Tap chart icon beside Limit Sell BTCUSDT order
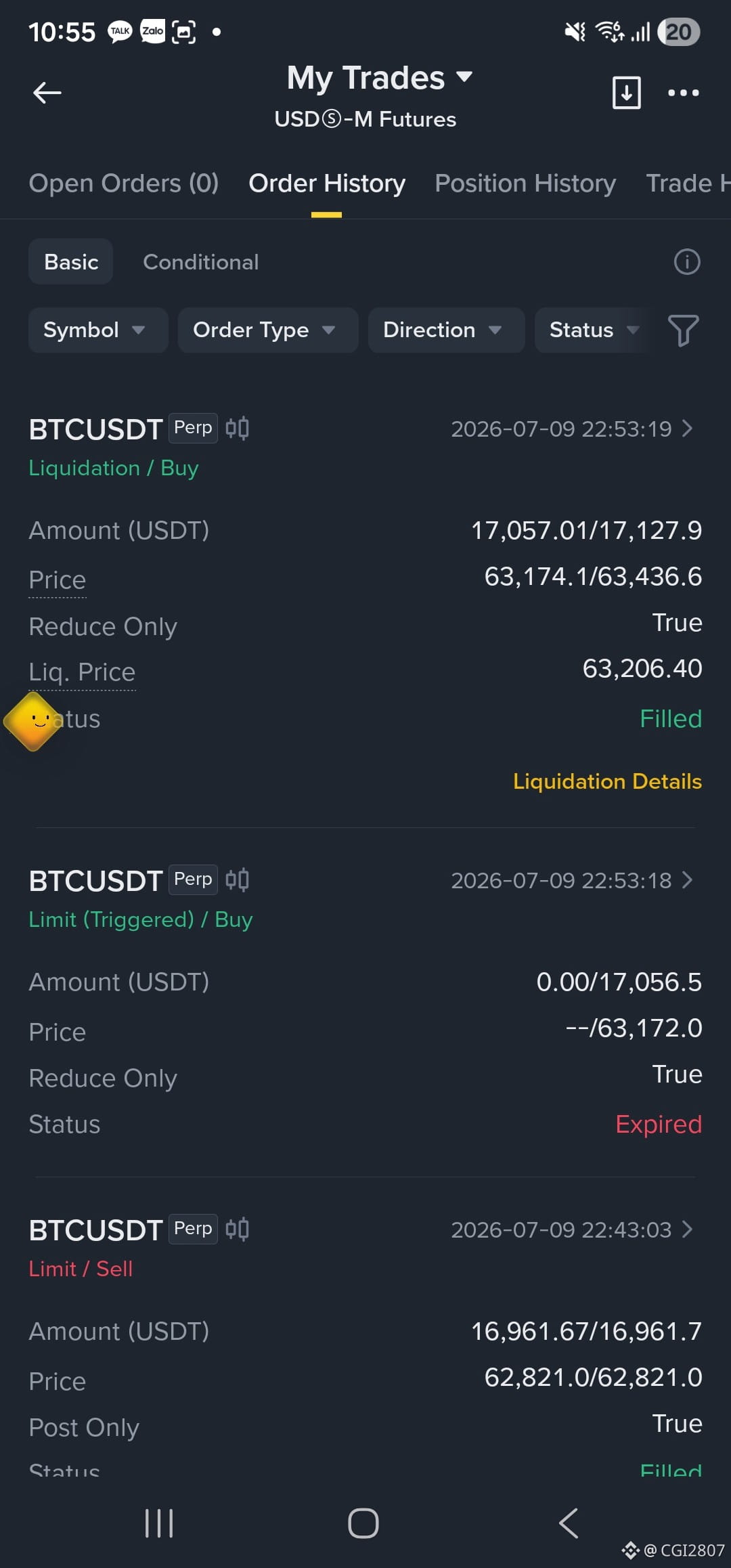731x1568 pixels. click(238, 1229)
